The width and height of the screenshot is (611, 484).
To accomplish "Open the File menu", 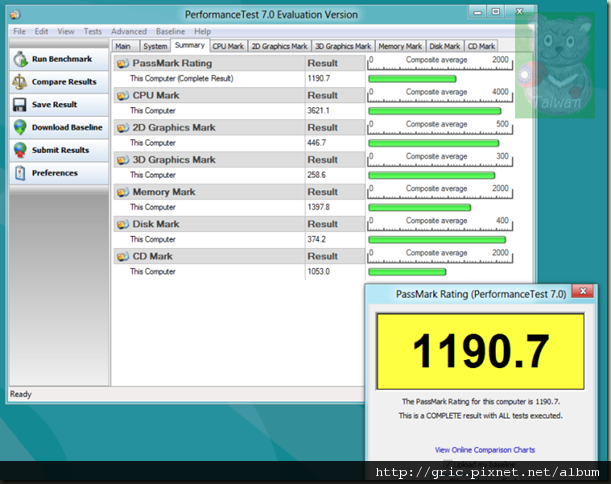I will coord(19,32).
